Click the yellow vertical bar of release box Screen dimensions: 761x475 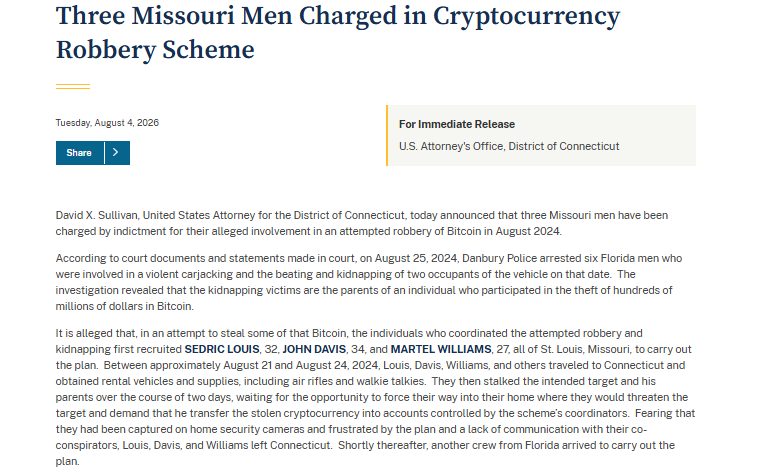[x=387, y=135]
